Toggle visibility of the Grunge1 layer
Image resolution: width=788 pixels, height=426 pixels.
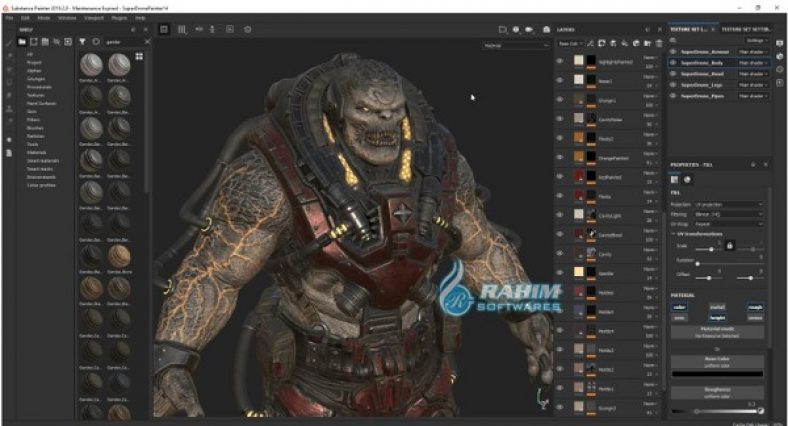(560, 100)
